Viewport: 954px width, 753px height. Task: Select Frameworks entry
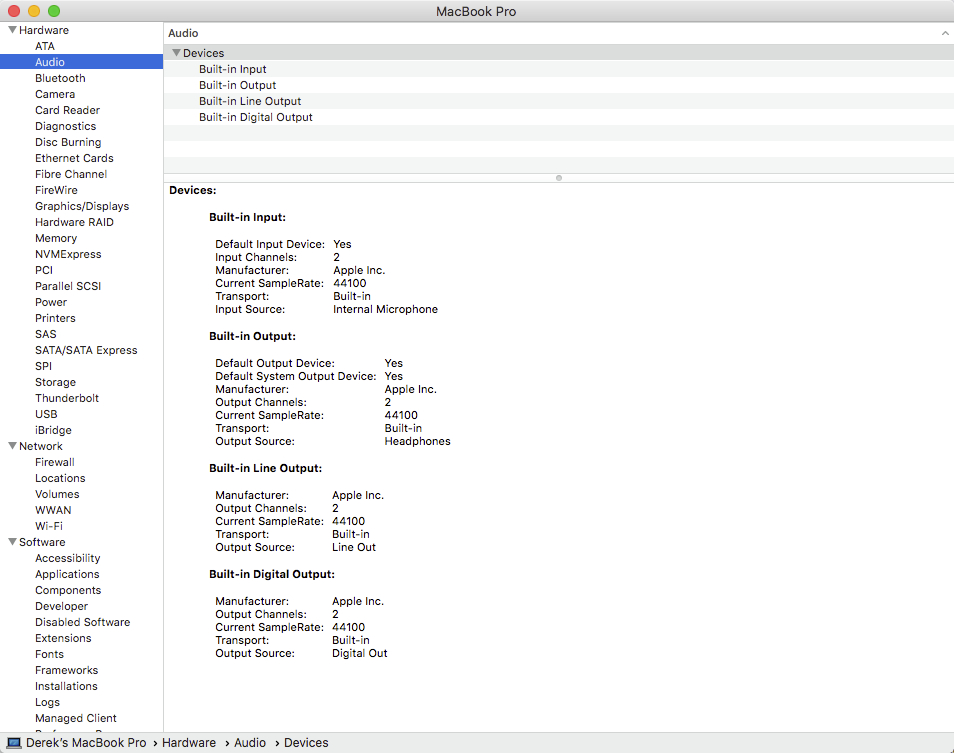pos(66,670)
